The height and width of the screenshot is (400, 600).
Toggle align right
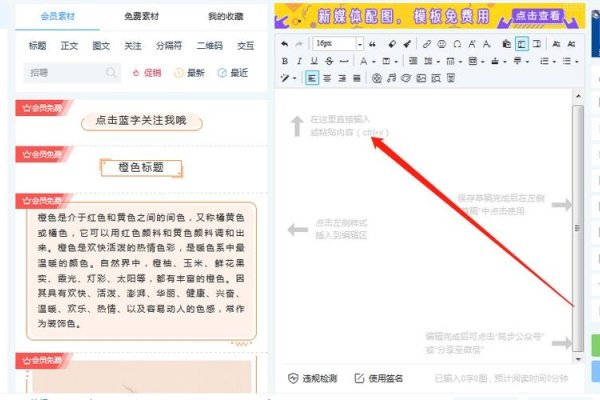pyautogui.click(x=342, y=78)
